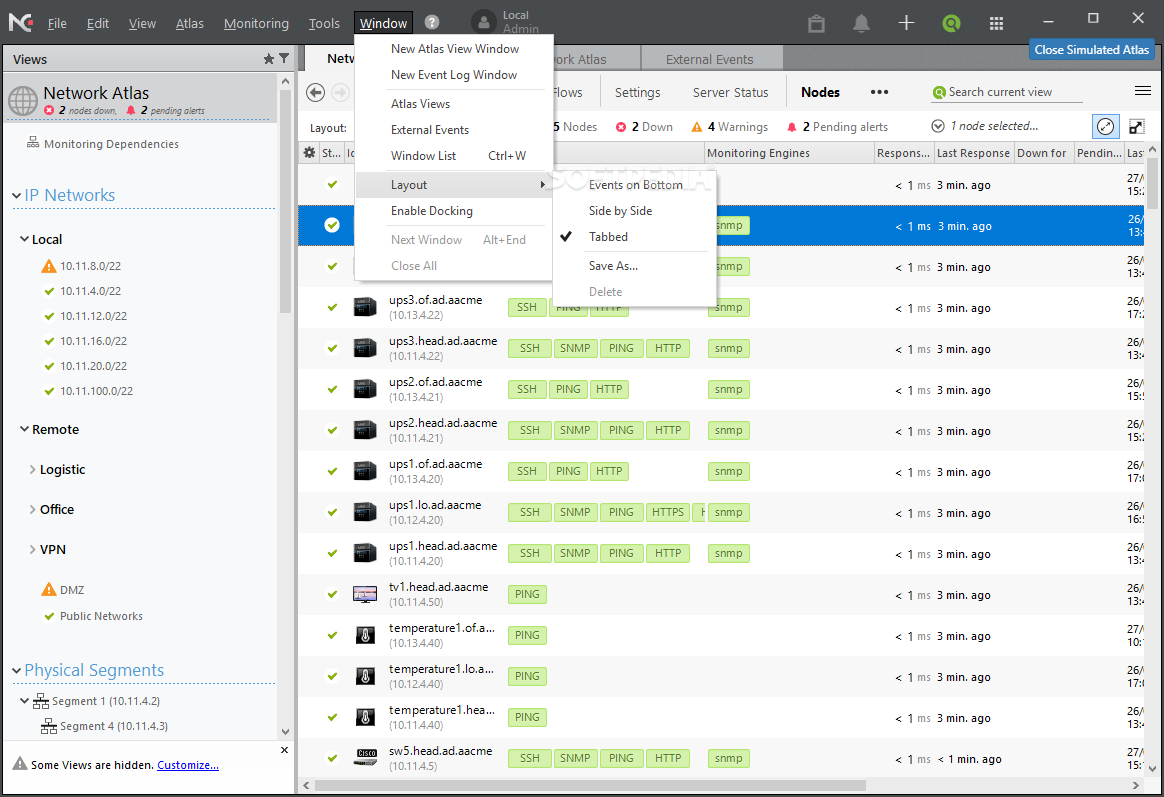Choose New Atlas View Window

[x=454, y=49]
